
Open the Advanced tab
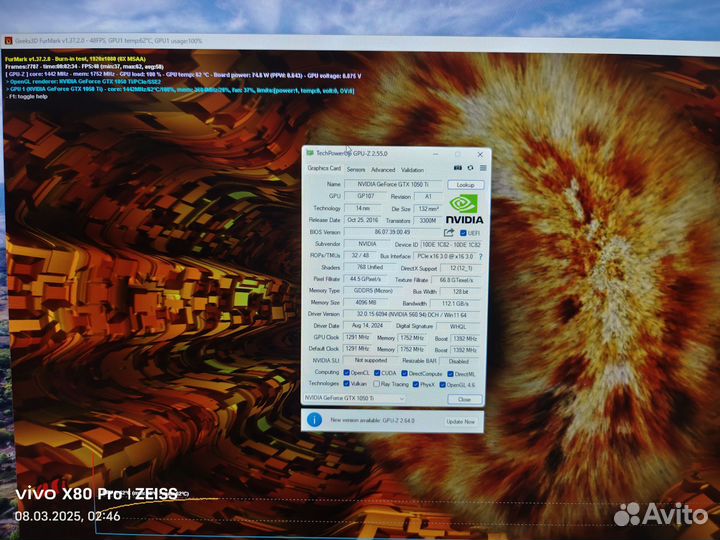(x=383, y=170)
